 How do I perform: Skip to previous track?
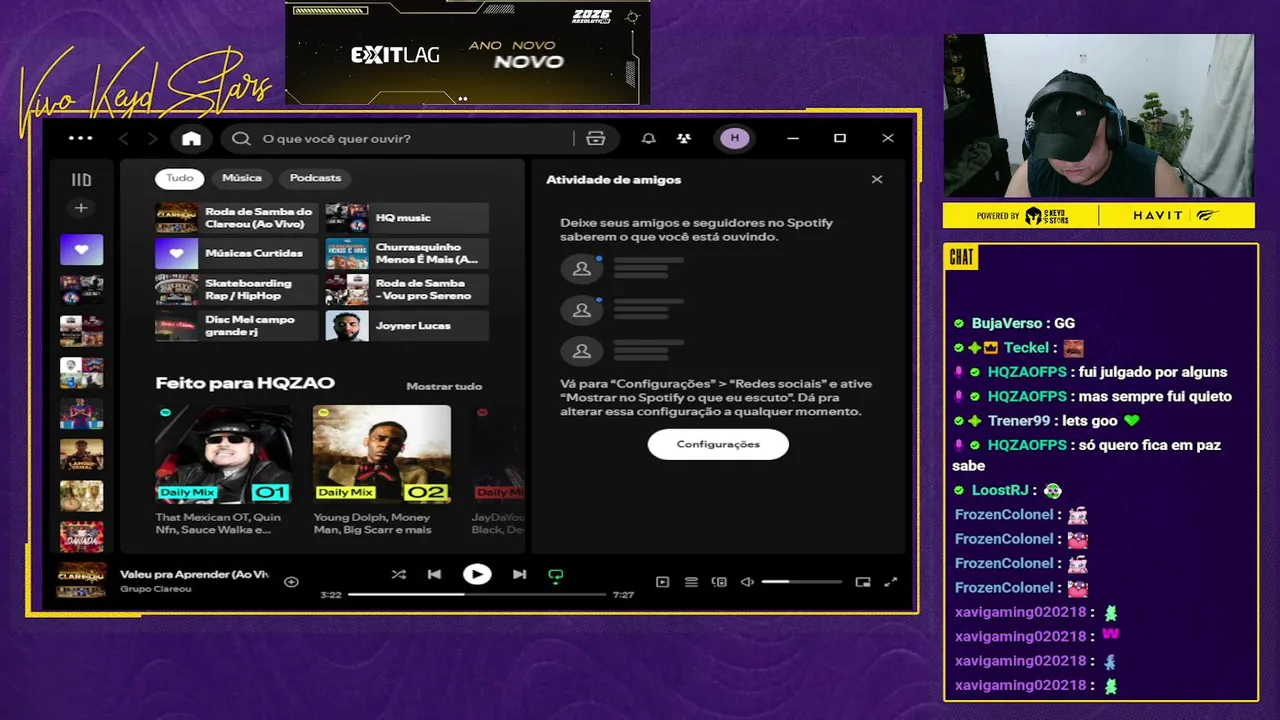click(x=434, y=575)
